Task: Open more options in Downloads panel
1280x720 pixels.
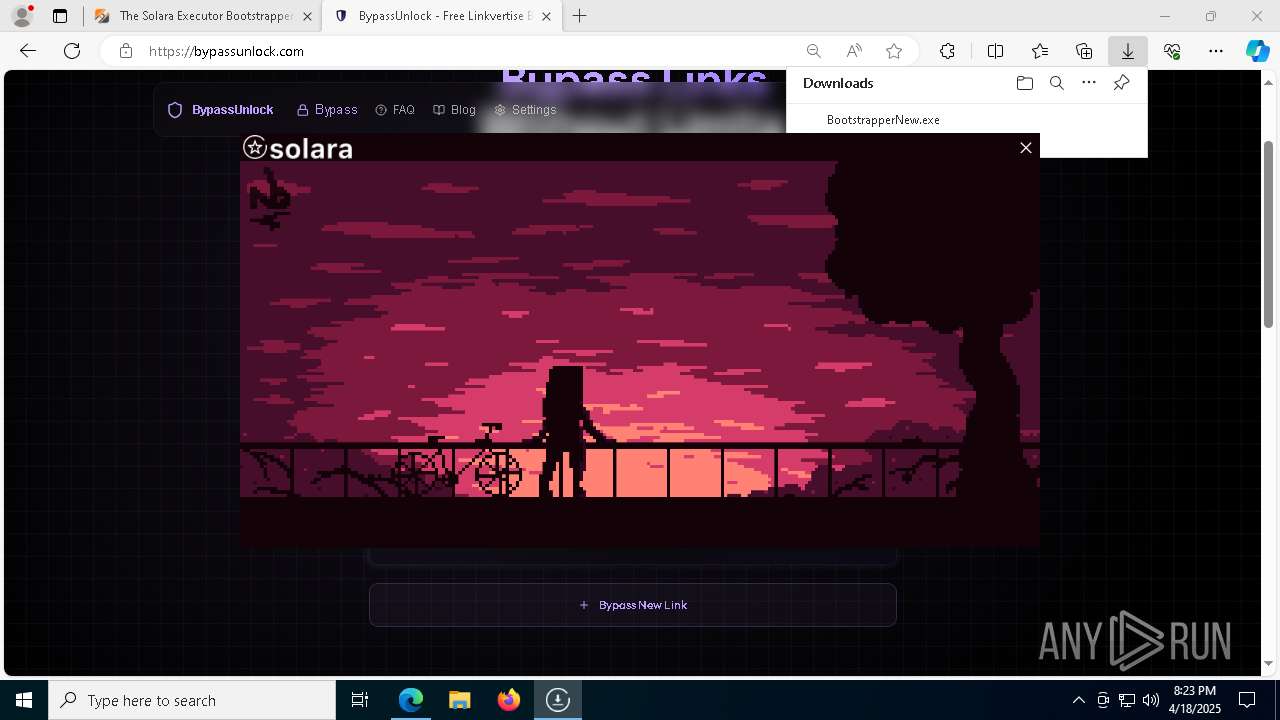Action: (x=1089, y=83)
